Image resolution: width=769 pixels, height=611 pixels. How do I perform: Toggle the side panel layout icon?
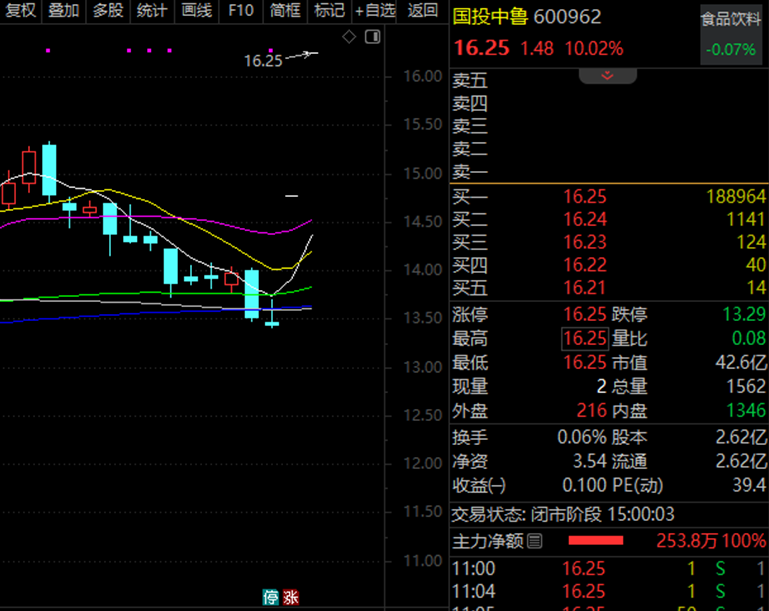coord(373,37)
